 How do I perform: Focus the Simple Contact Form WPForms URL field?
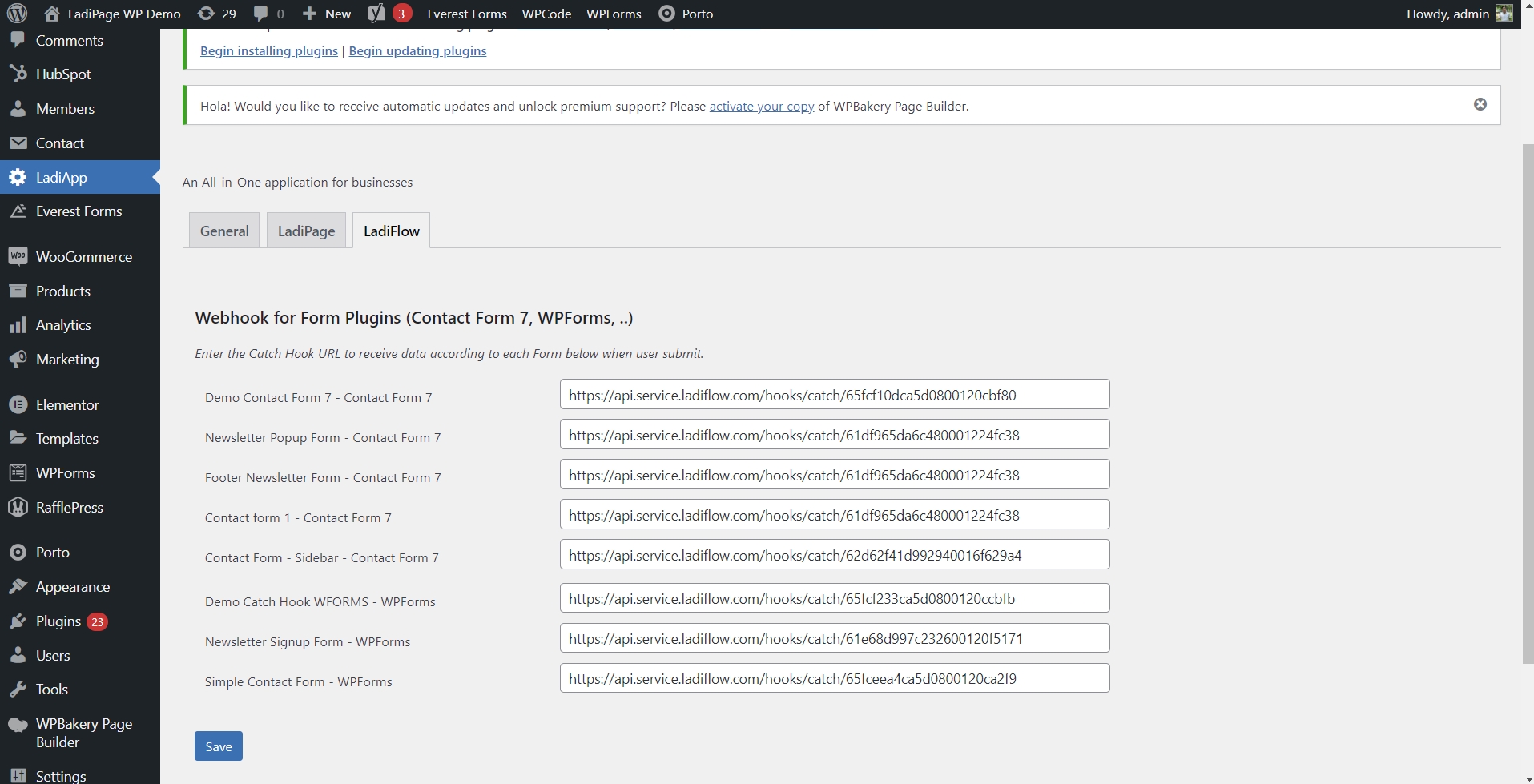pos(834,678)
